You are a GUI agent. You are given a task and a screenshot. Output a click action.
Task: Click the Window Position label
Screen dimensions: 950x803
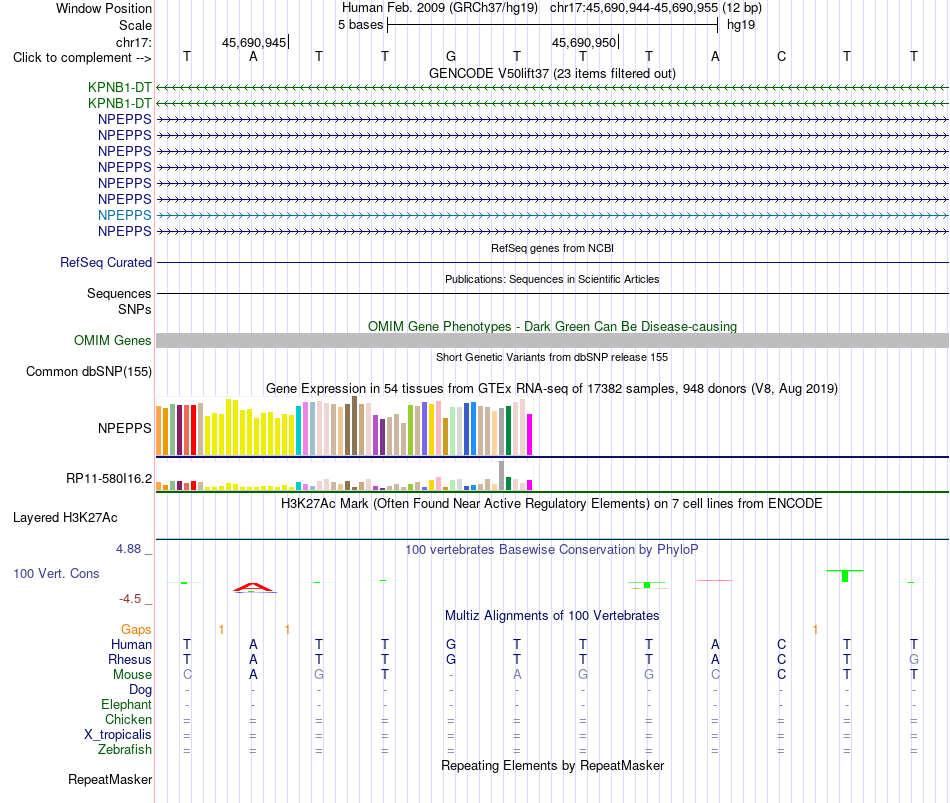[x=104, y=8]
